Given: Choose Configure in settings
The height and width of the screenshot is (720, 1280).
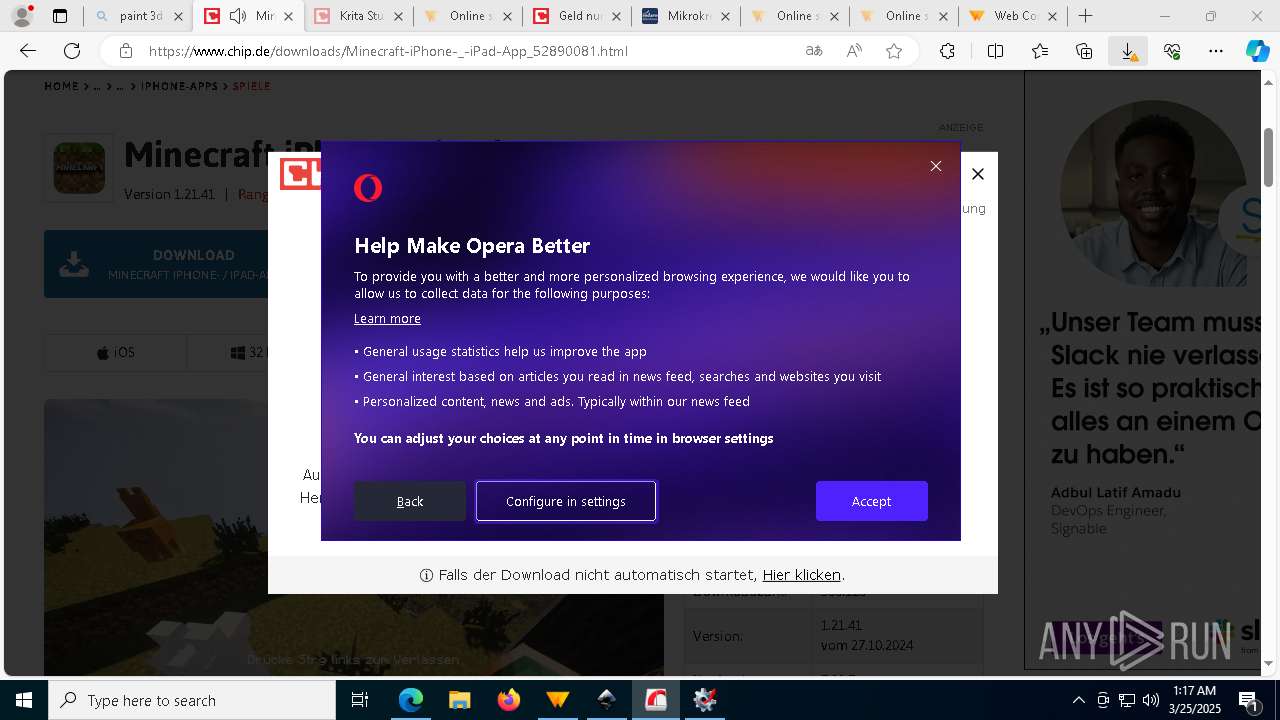Looking at the screenshot, I should pyautogui.click(x=566, y=501).
